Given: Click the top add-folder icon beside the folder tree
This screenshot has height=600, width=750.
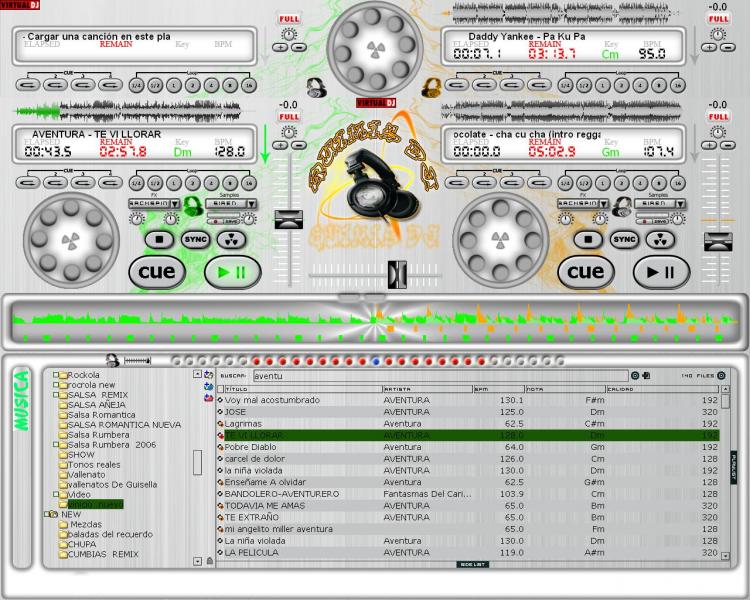Looking at the screenshot, I should tap(209, 375).
